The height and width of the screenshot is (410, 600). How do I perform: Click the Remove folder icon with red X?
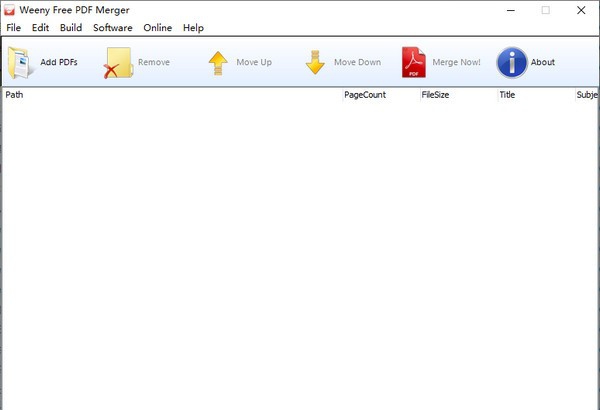click(x=119, y=63)
